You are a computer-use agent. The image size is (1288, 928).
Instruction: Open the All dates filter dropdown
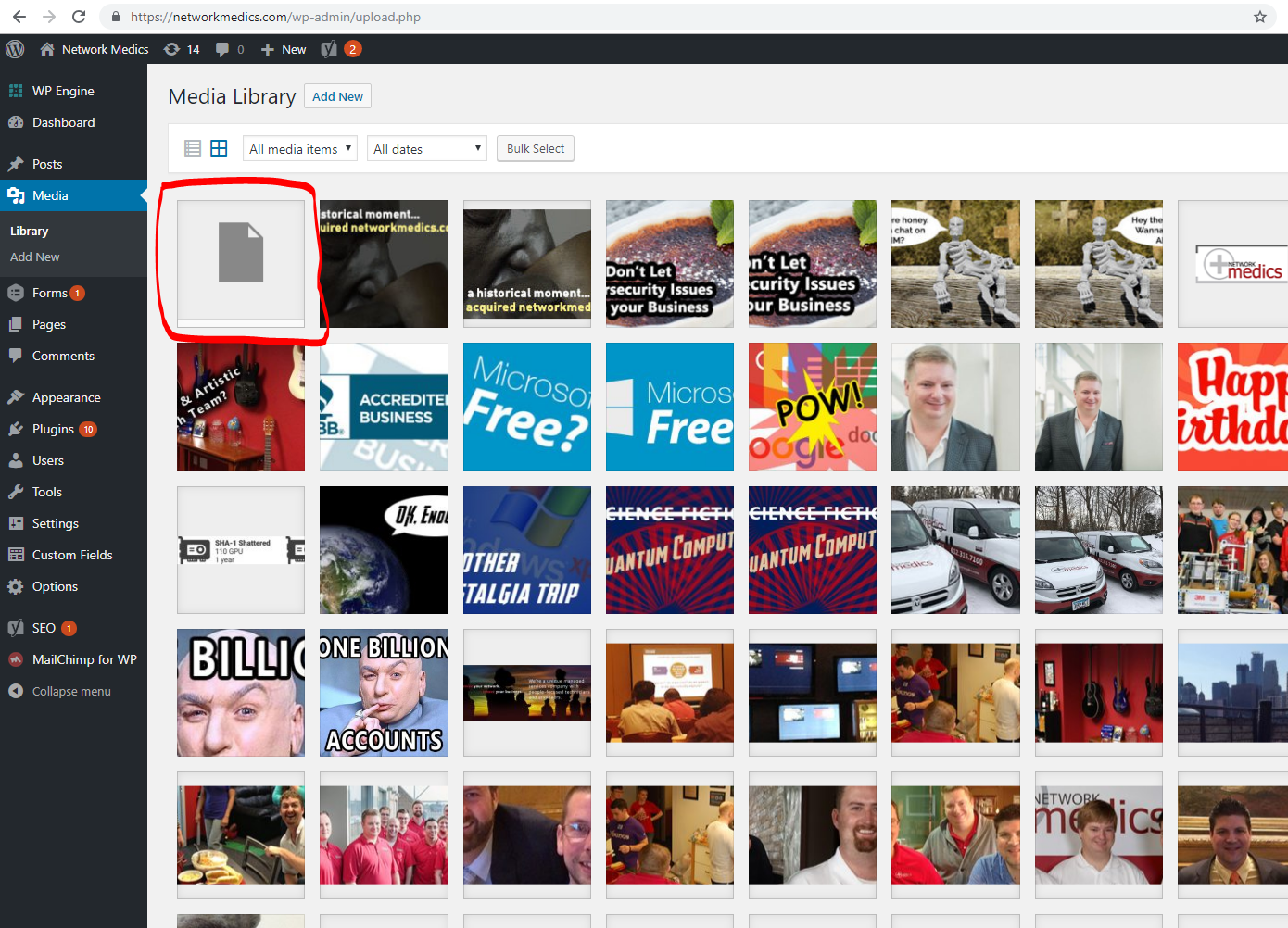(427, 149)
